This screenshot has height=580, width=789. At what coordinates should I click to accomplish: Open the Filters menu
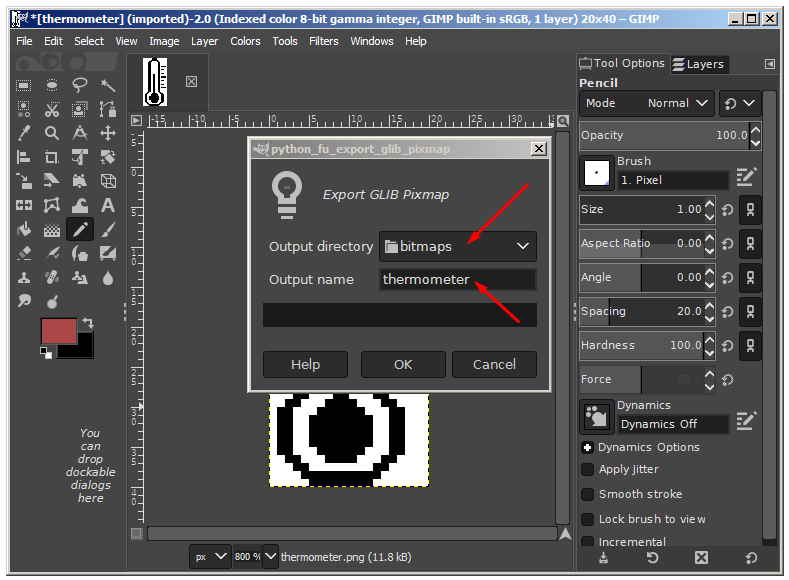324,41
